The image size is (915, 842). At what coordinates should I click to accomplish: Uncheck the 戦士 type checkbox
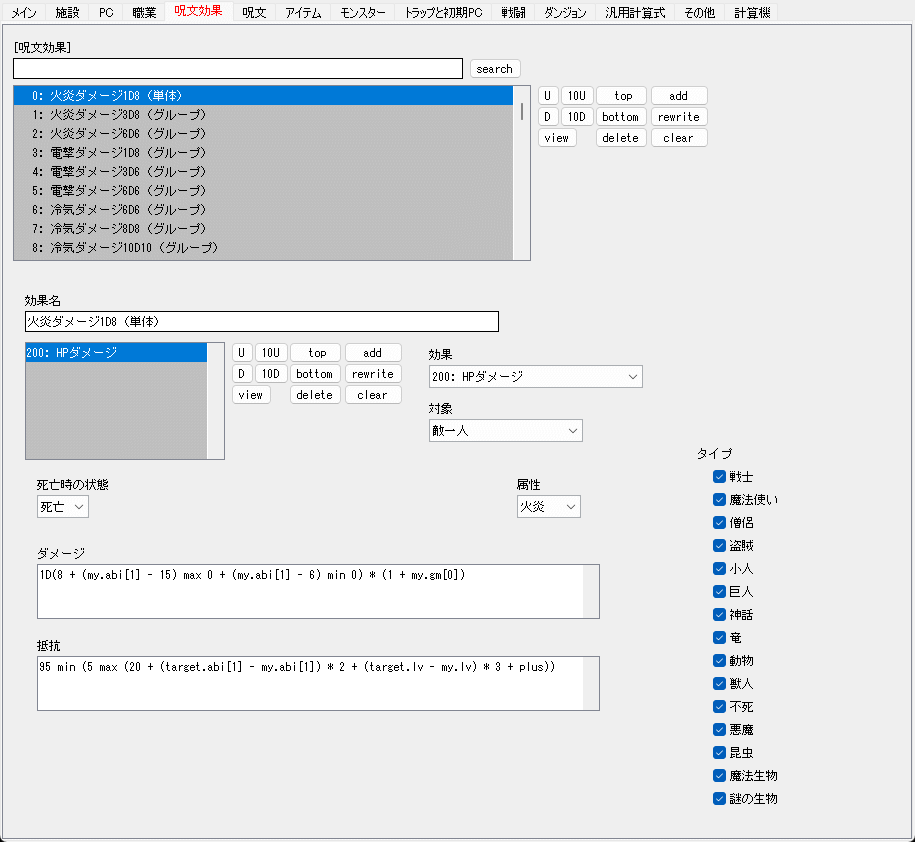(x=720, y=477)
